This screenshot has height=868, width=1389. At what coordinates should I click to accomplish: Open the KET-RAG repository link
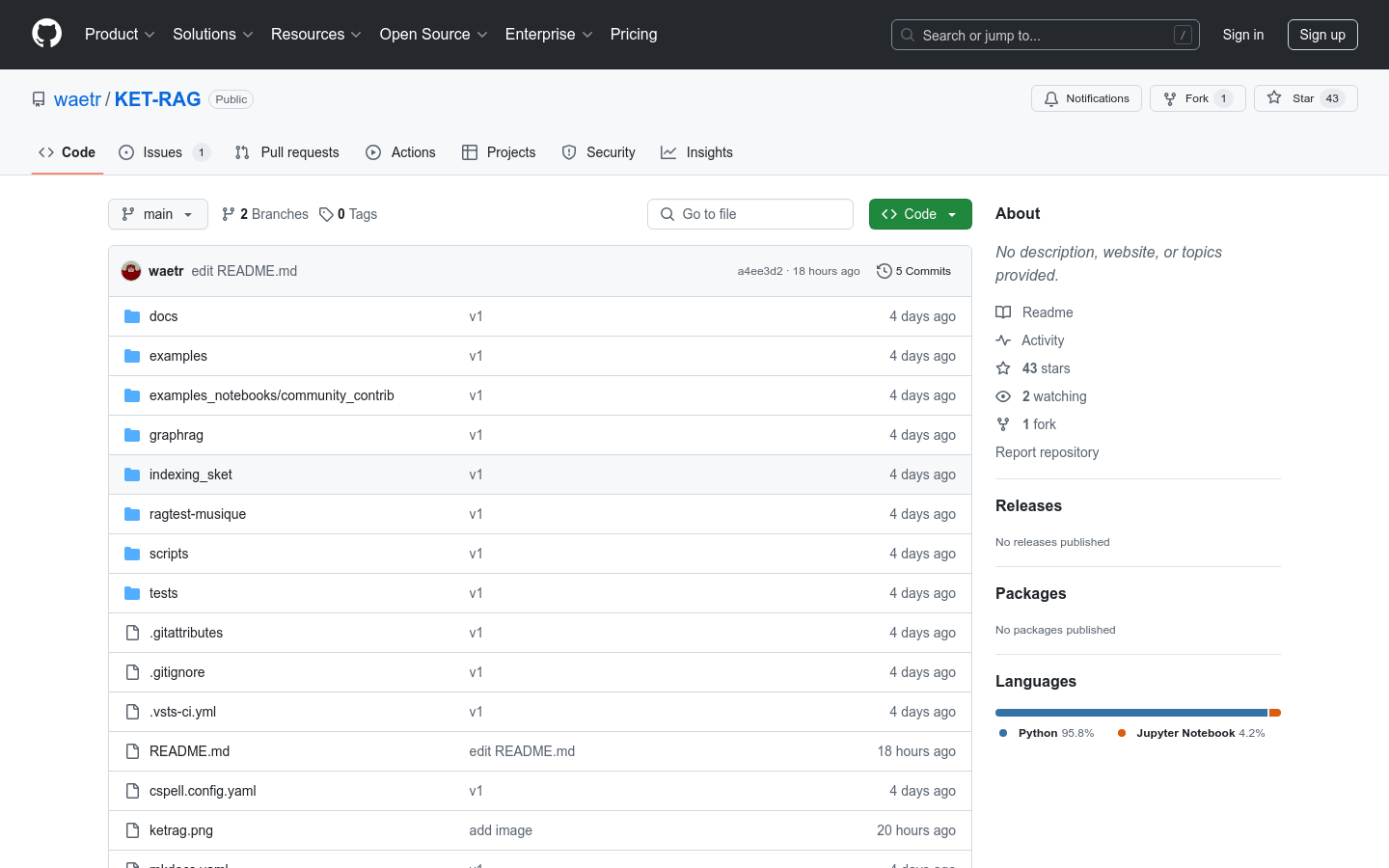pyautogui.click(x=157, y=99)
